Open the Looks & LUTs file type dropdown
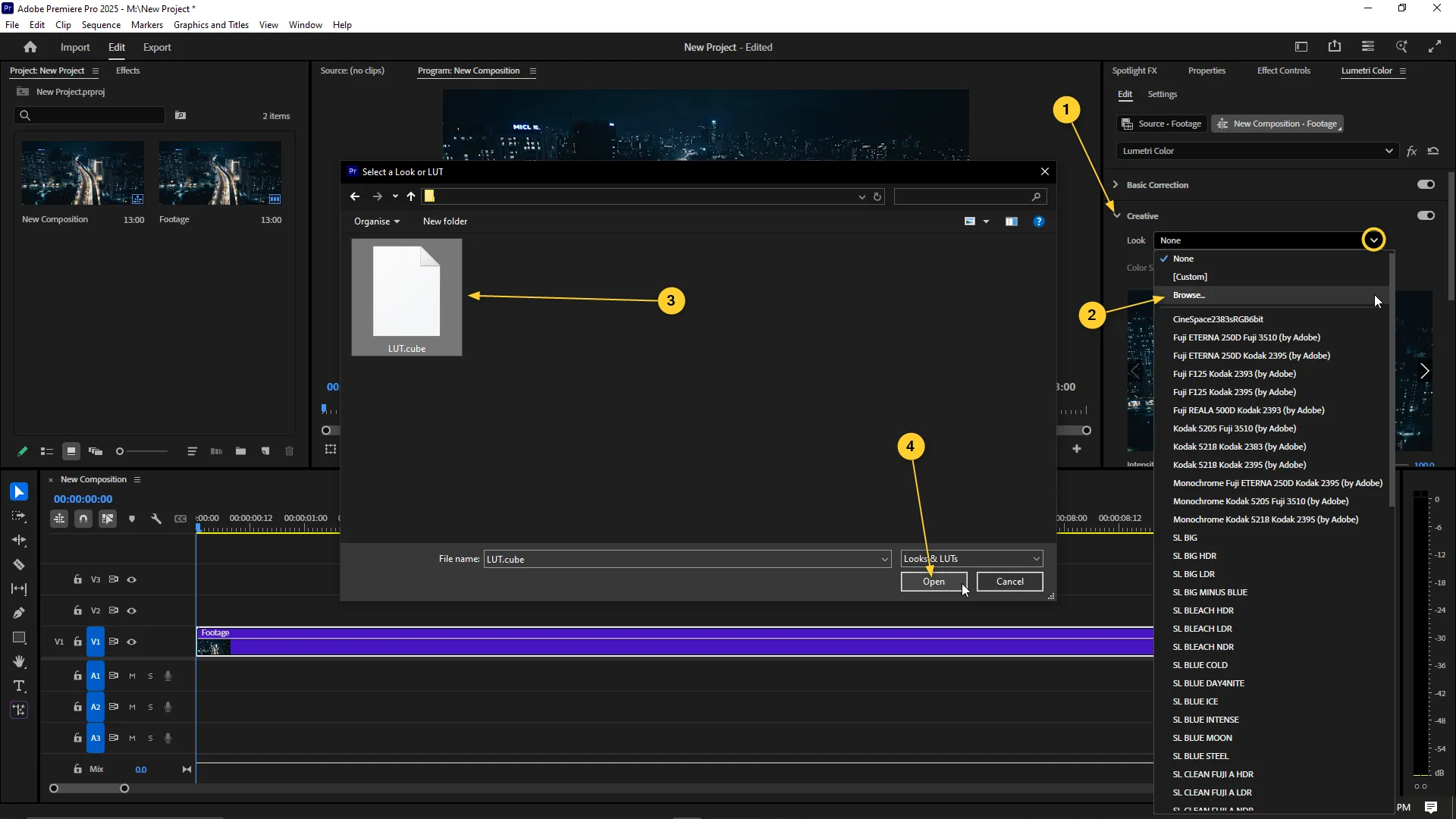 click(x=1036, y=559)
